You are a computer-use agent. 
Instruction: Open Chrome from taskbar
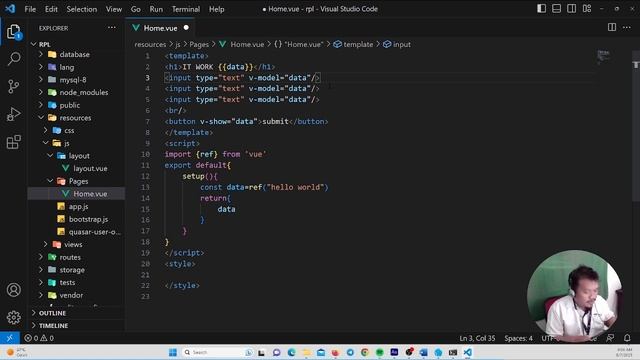click(x=365, y=352)
